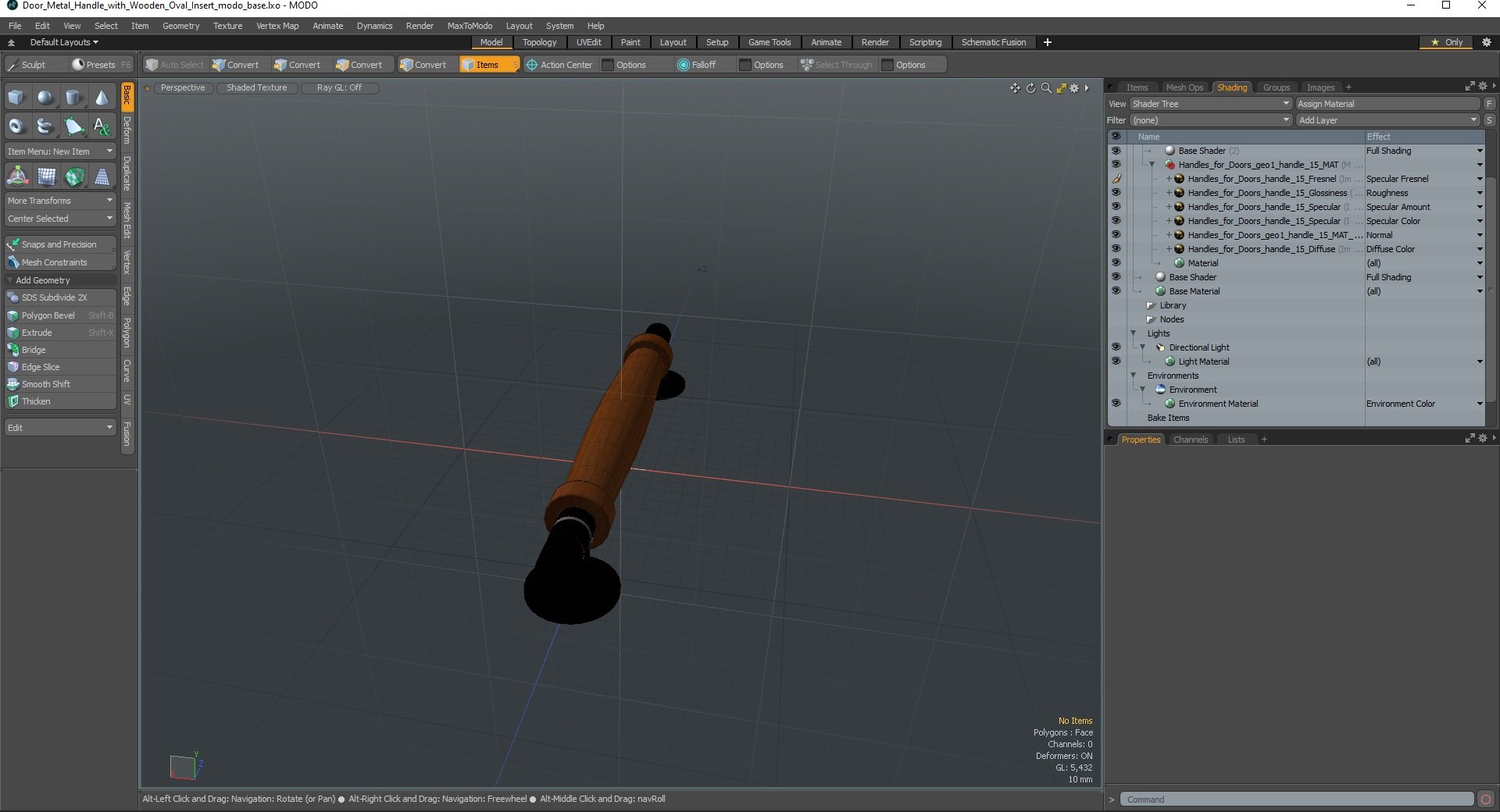Click the Falloff tool icon
The height and width of the screenshot is (812, 1500).
tap(684, 65)
